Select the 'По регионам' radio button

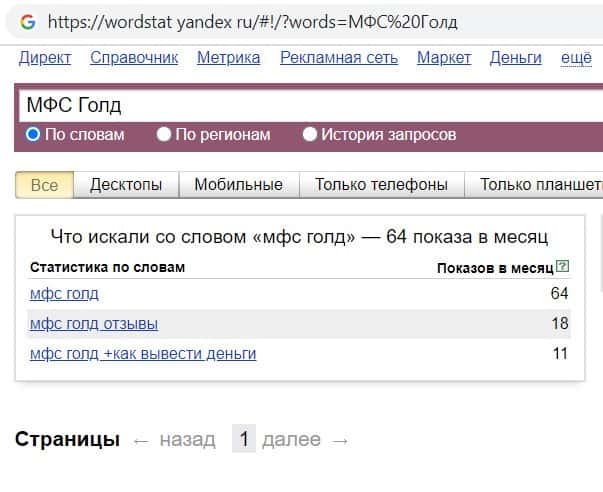164,134
